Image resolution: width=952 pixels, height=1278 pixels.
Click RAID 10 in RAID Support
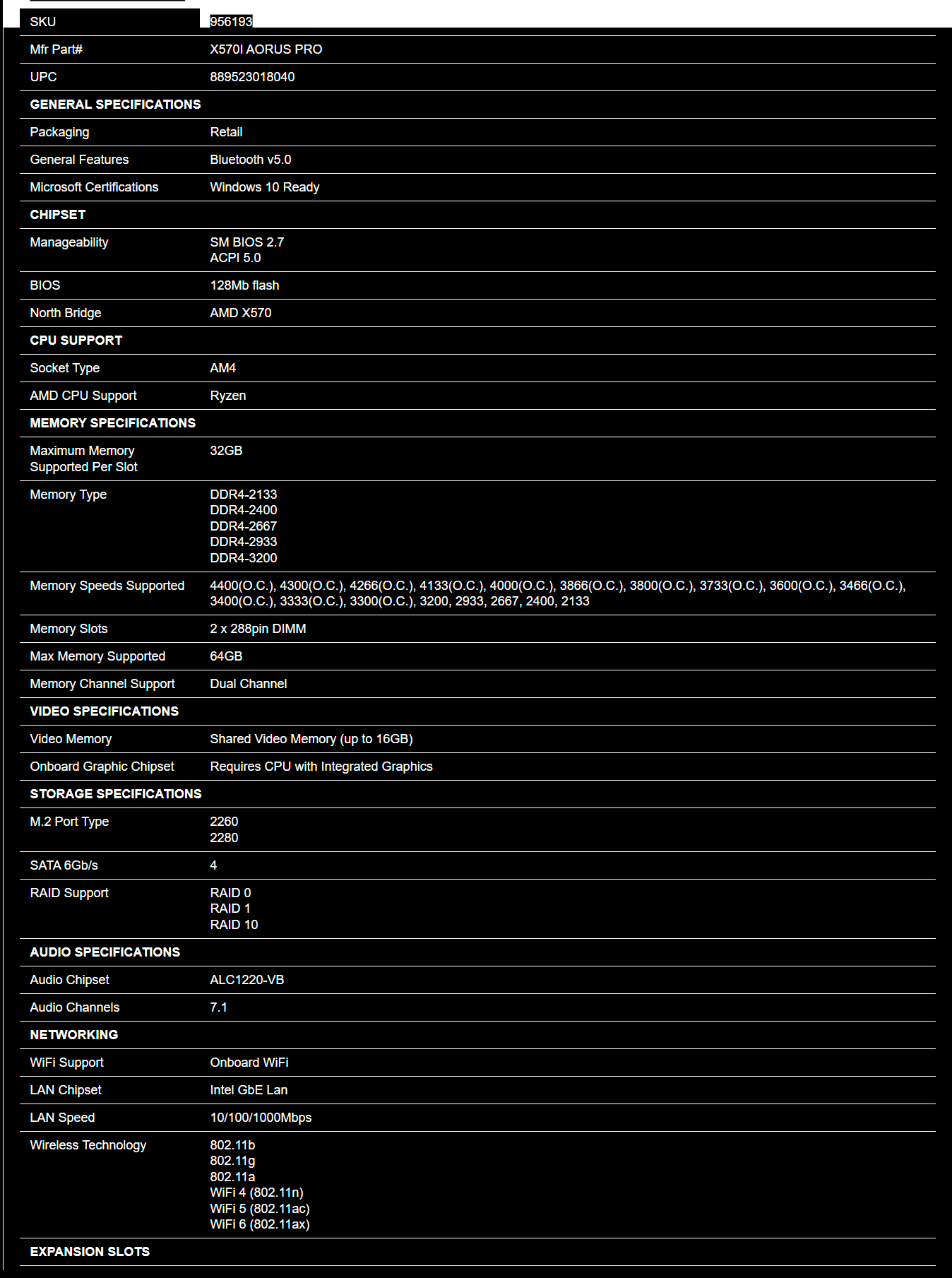click(234, 925)
